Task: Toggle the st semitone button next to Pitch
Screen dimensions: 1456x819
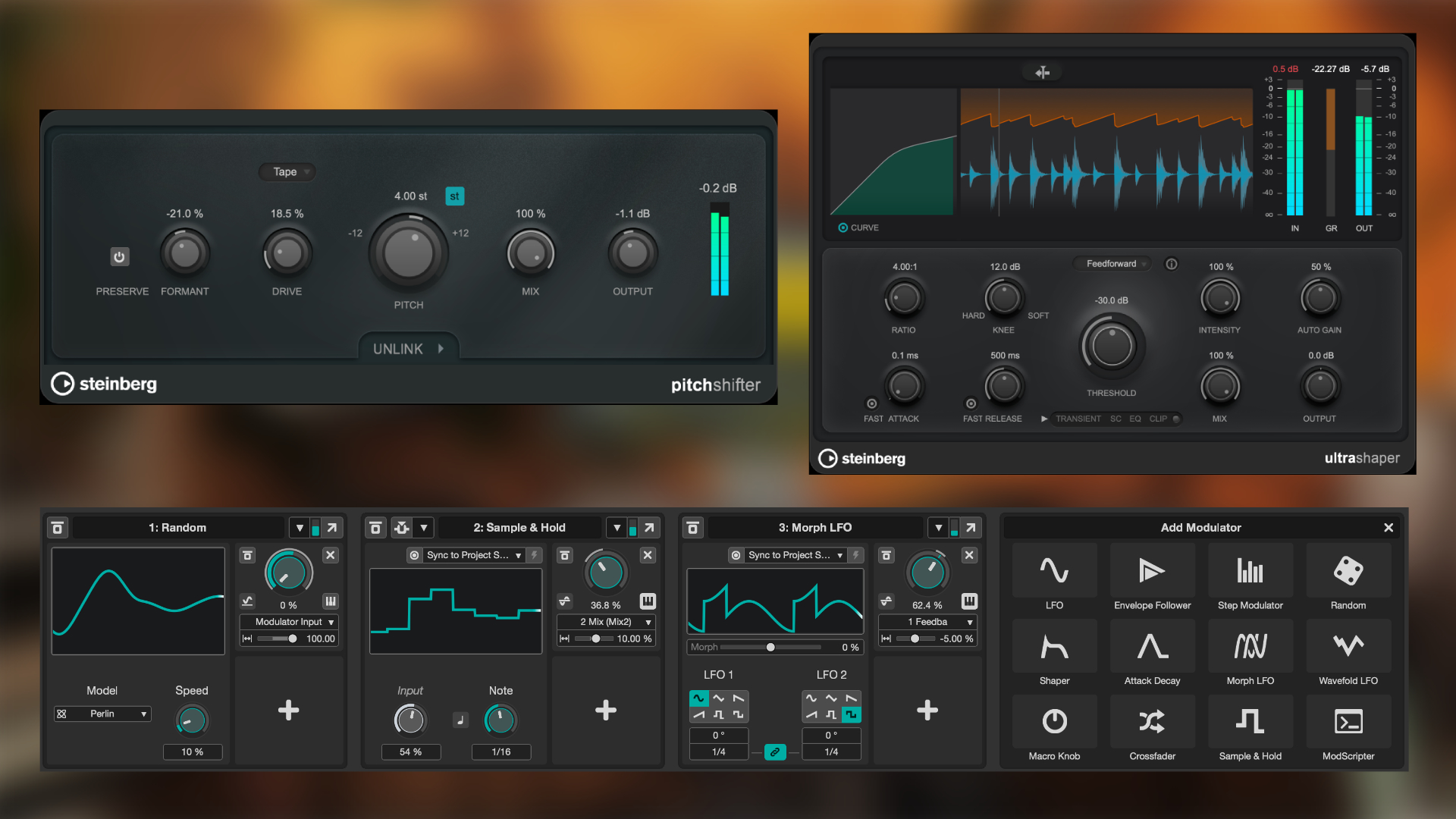Action: pos(454,196)
